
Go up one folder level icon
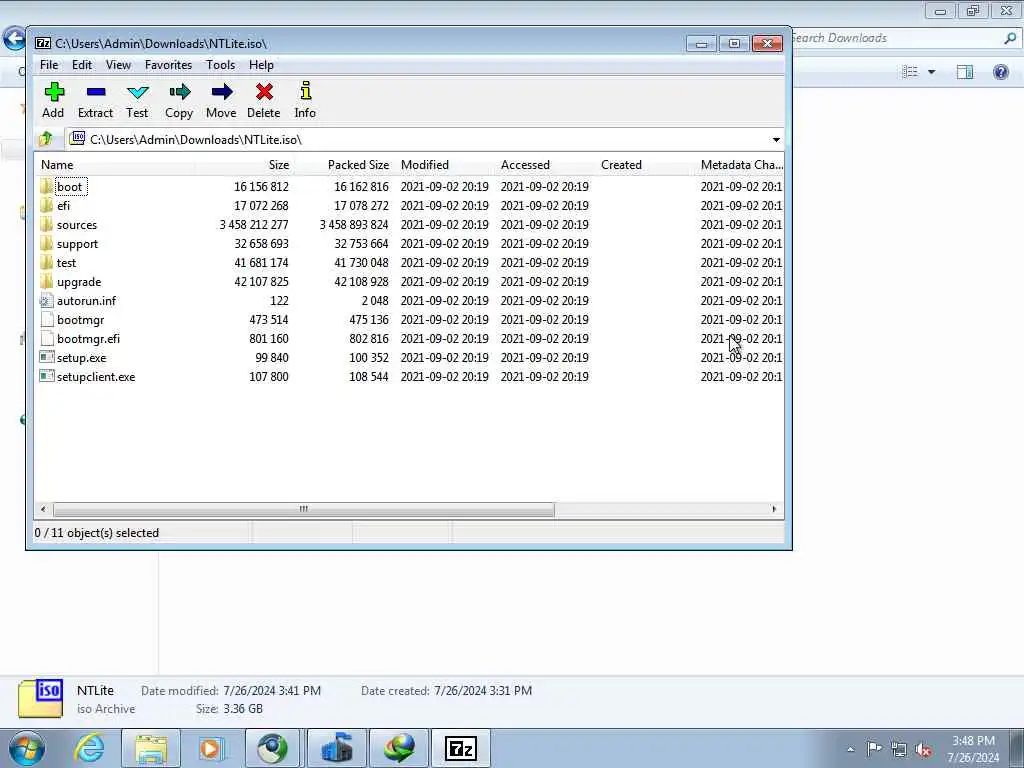point(46,139)
